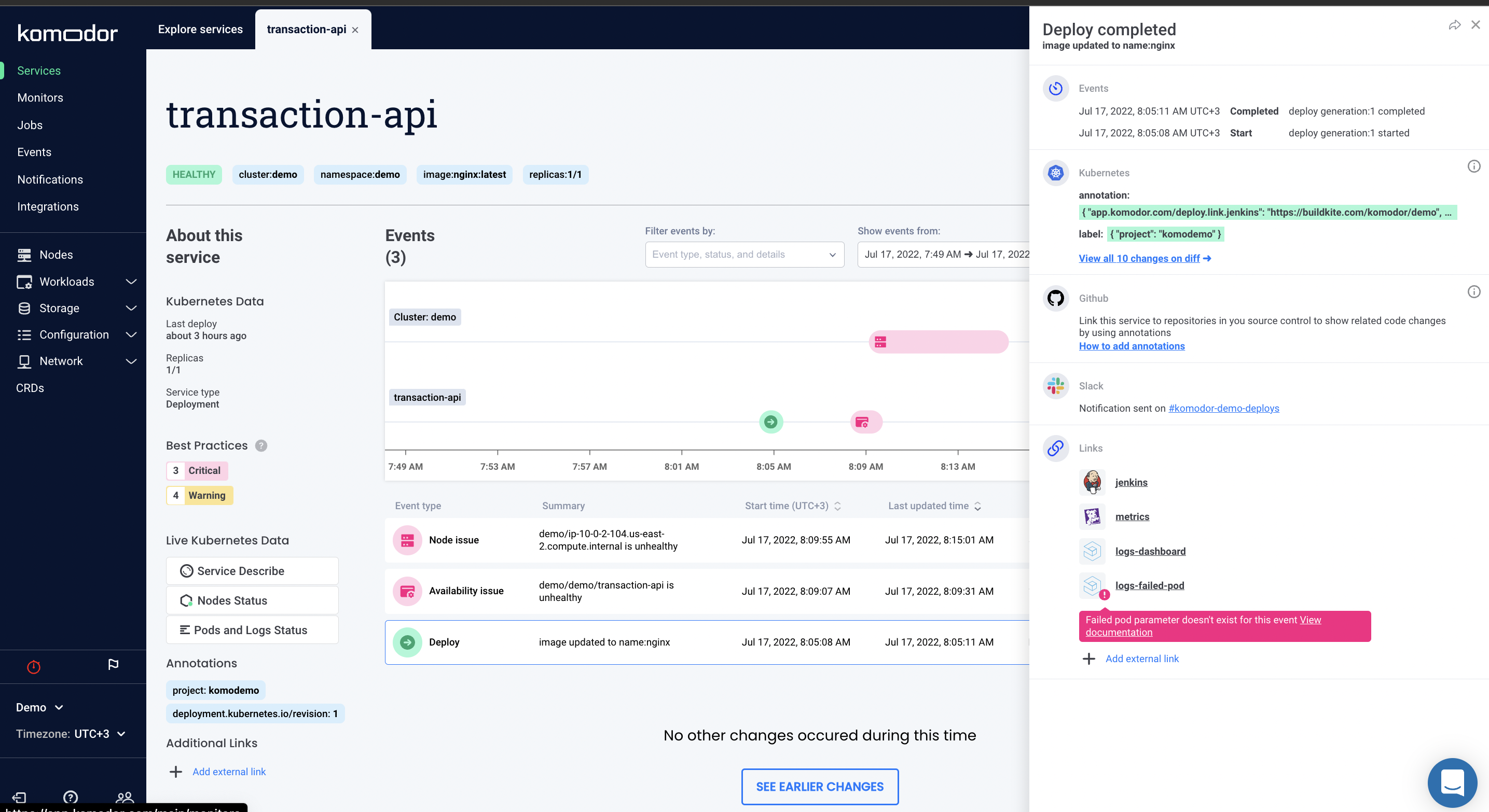Click the Github section info icon

coord(1473,291)
